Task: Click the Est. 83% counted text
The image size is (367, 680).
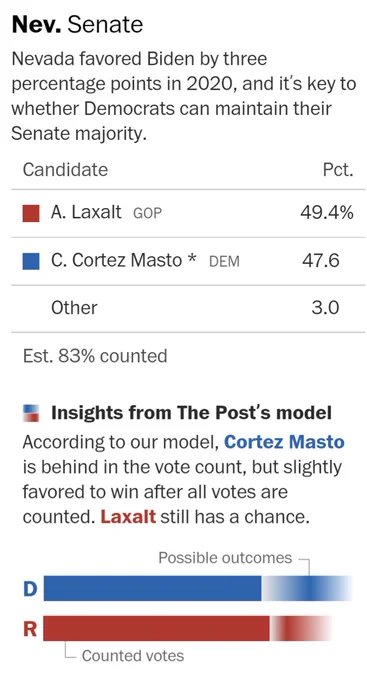Action: (95, 356)
